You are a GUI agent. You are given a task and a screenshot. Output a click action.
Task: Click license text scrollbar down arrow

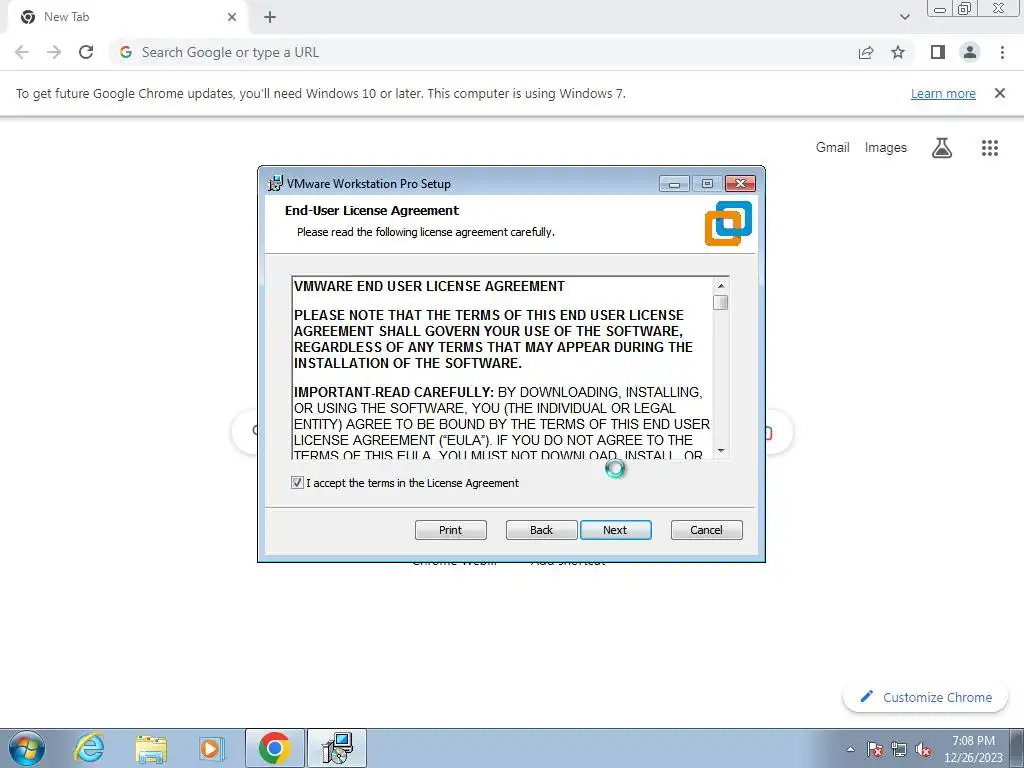pyautogui.click(x=721, y=451)
